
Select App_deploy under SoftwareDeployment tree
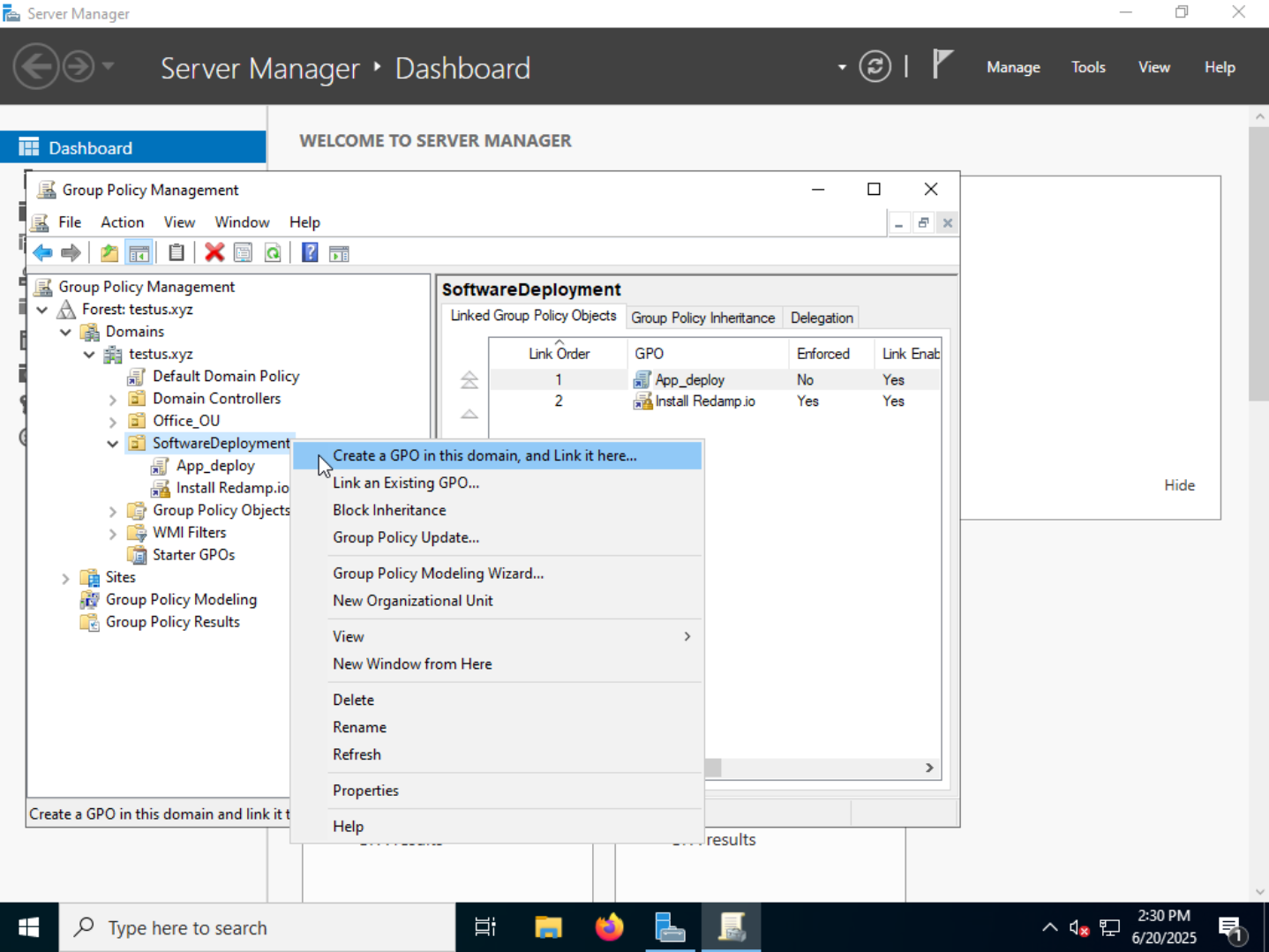click(x=214, y=466)
